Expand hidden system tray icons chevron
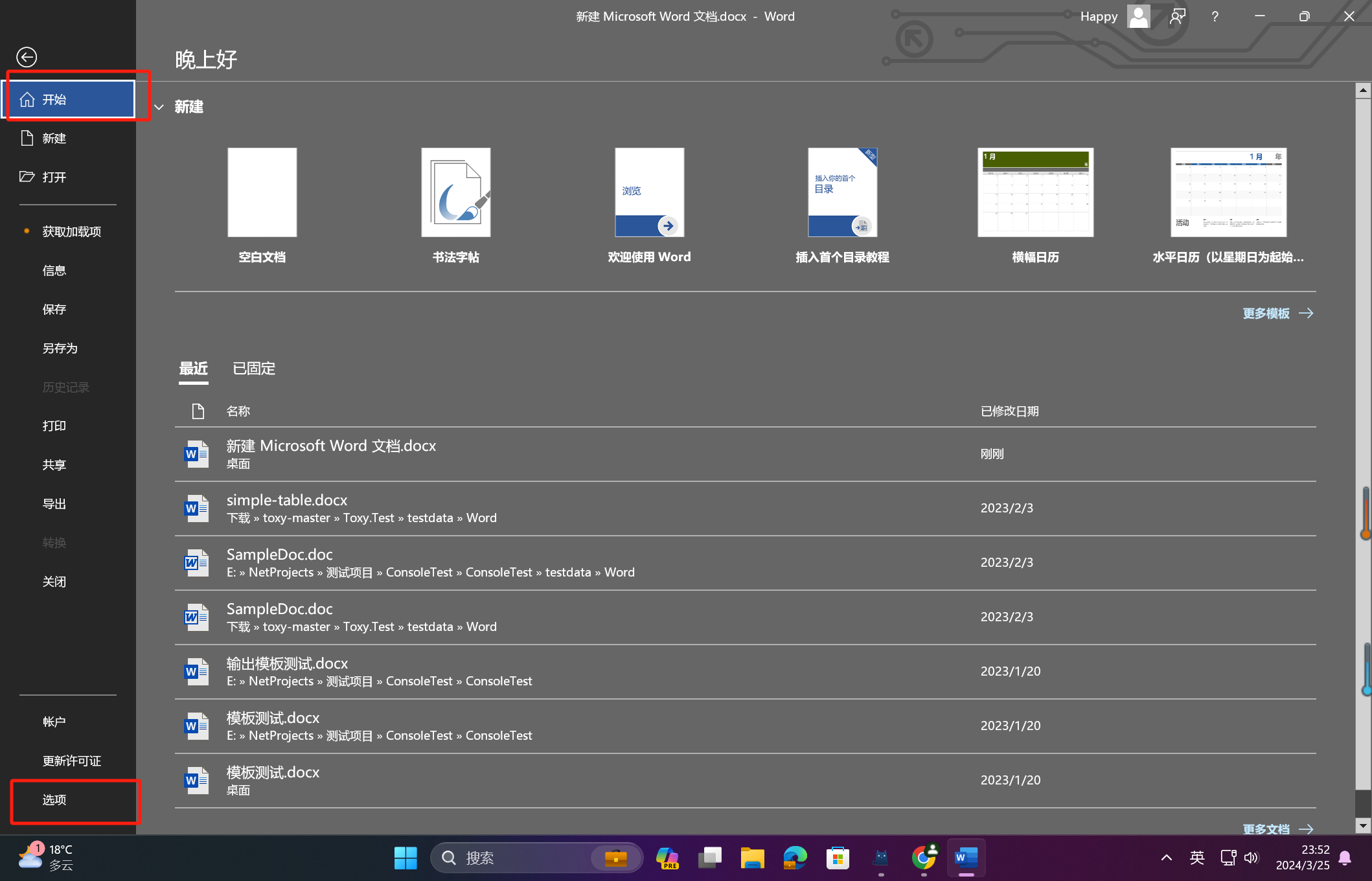 (1166, 858)
